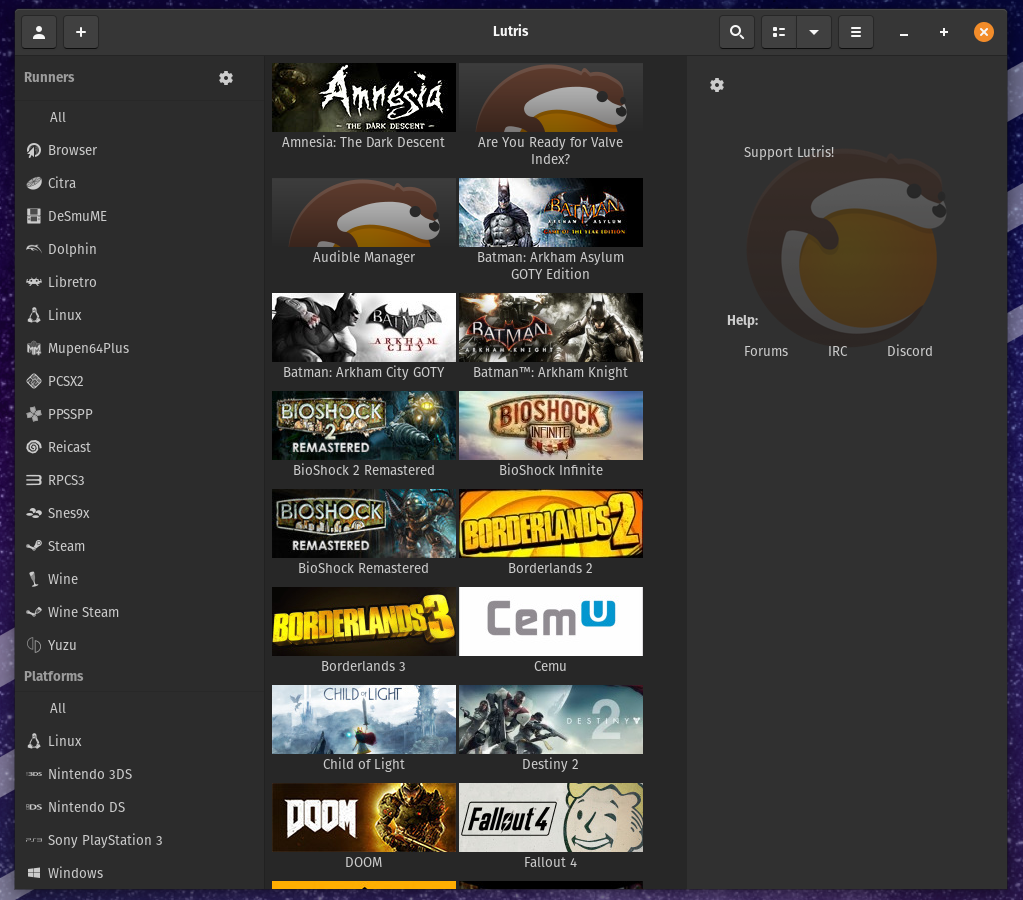Choose the RPCS3 runner icon
The image size is (1023, 900).
click(x=34, y=480)
